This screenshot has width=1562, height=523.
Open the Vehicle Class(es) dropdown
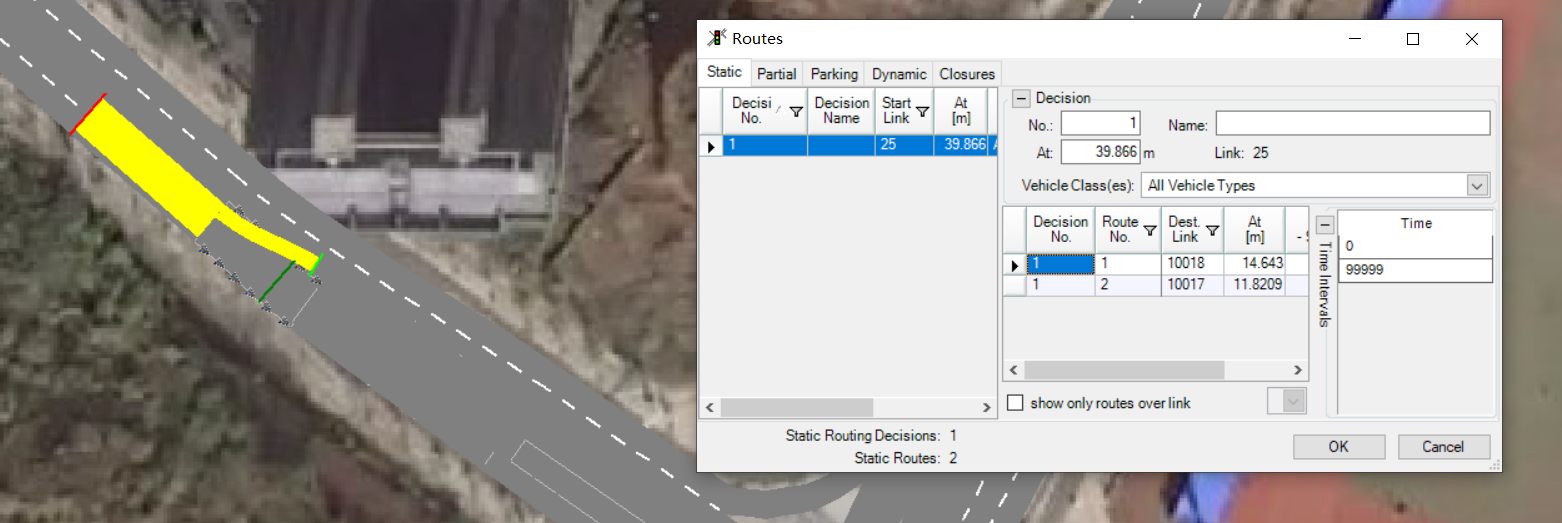pos(1477,185)
